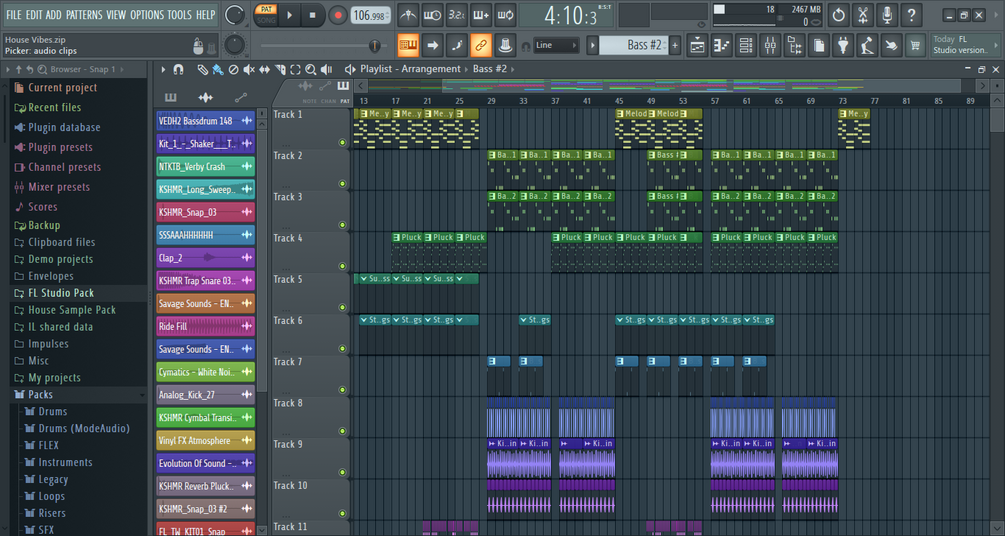Toggle PAT pattern mode
1005x536 pixels.
266,9
